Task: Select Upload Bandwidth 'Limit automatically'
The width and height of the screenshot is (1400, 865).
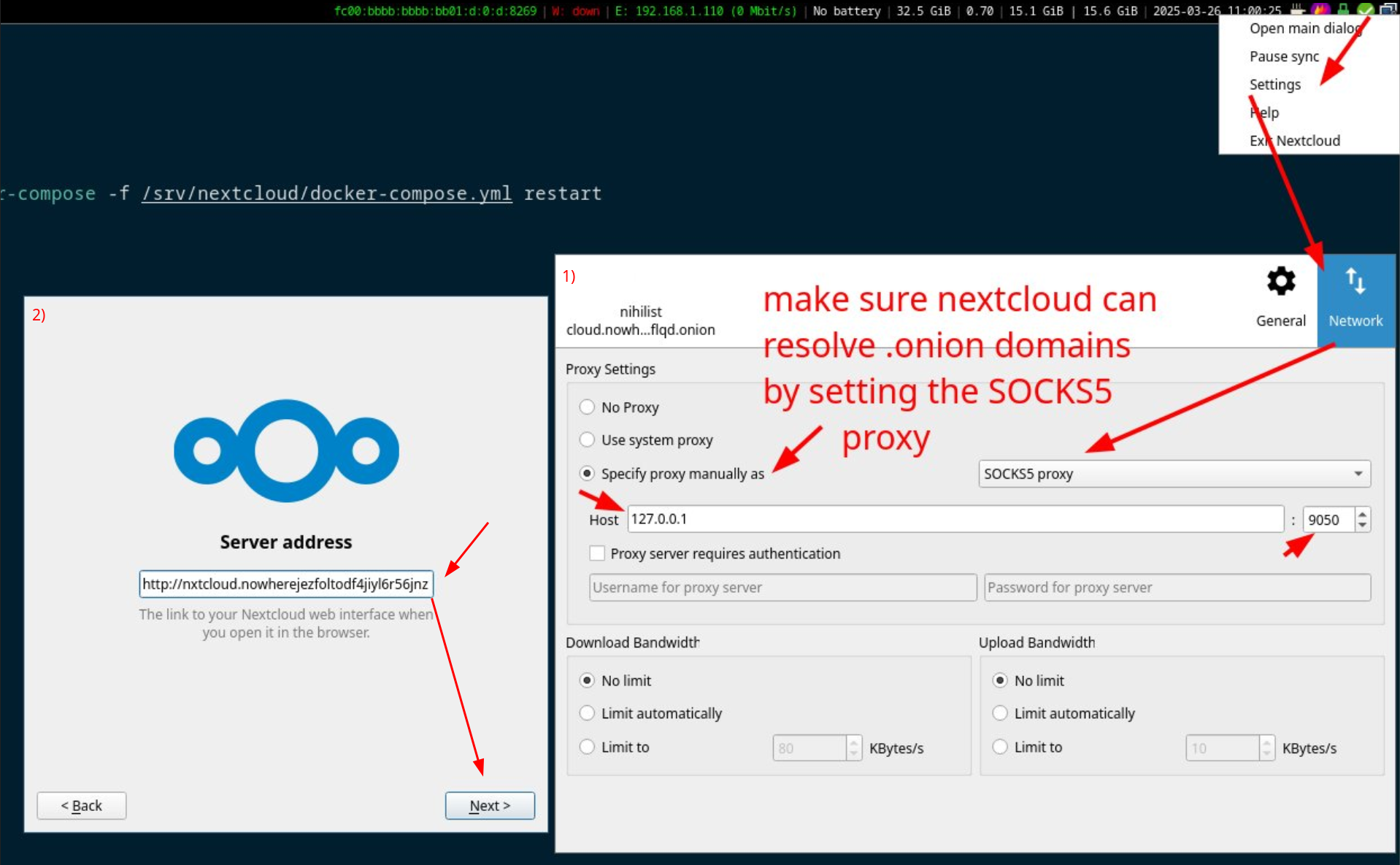Action: (x=1000, y=712)
